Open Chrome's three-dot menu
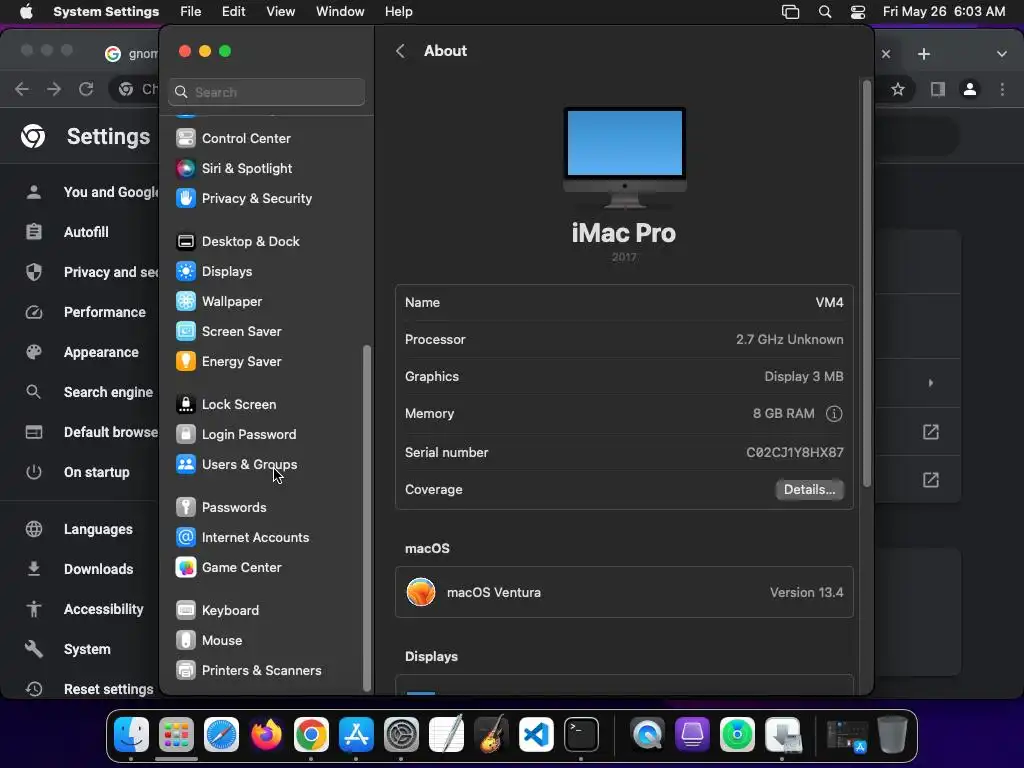This screenshot has width=1024, height=768. coord(1002,89)
